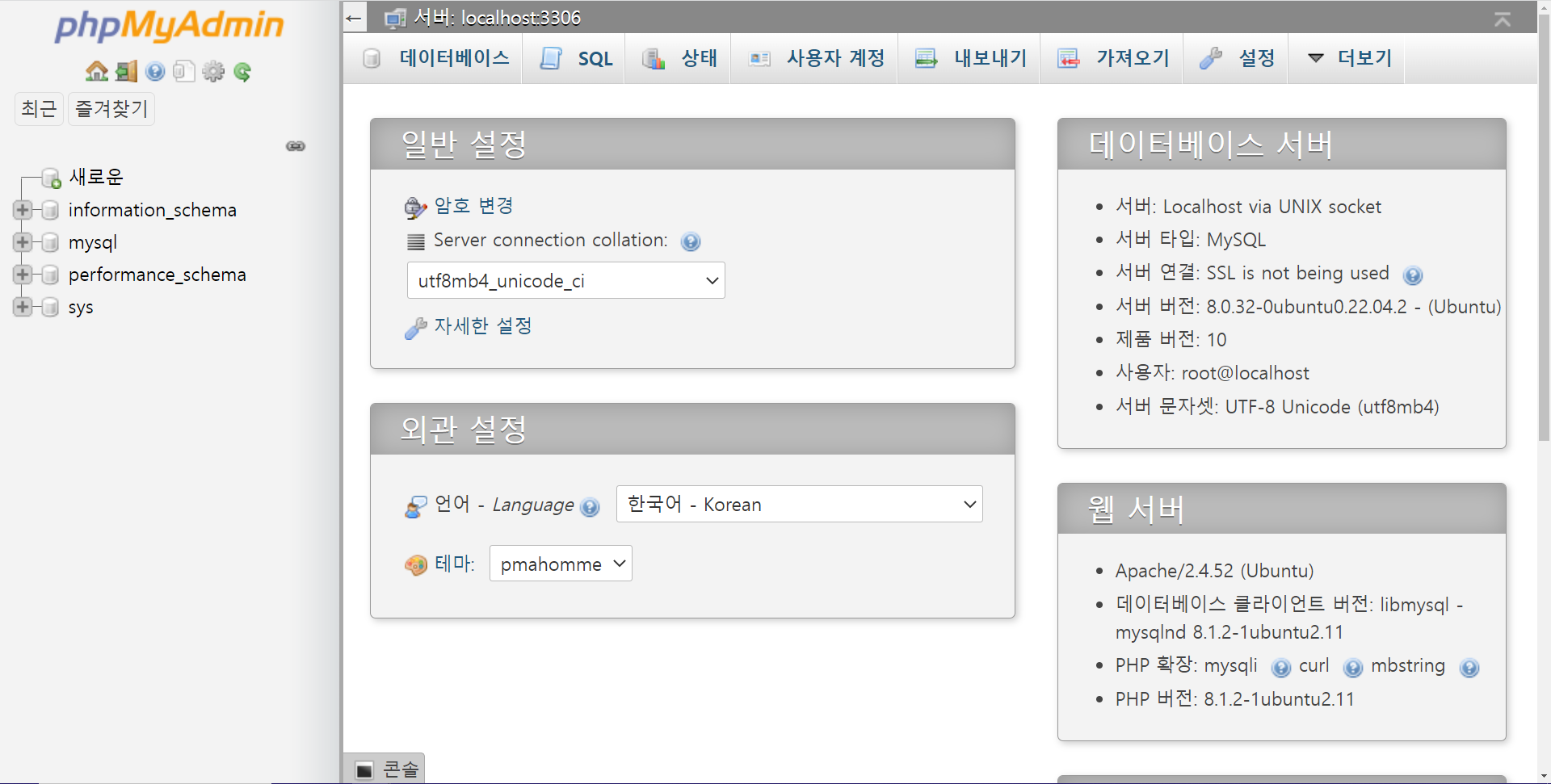Open the utf8mb4_unicode_ci collation dropdown
This screenshot has width=1551, height=784.
pyautogui.click(x=566, y=280)
